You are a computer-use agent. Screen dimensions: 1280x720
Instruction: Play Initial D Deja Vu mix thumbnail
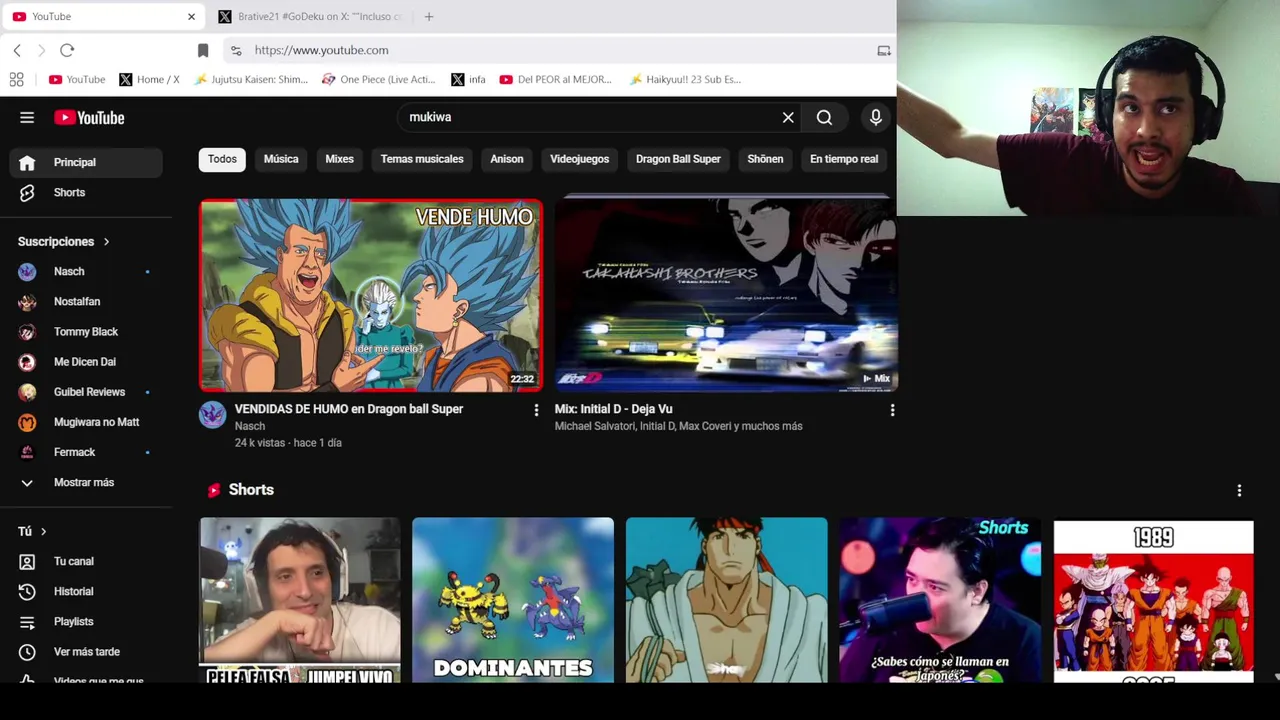click(726, 295)
